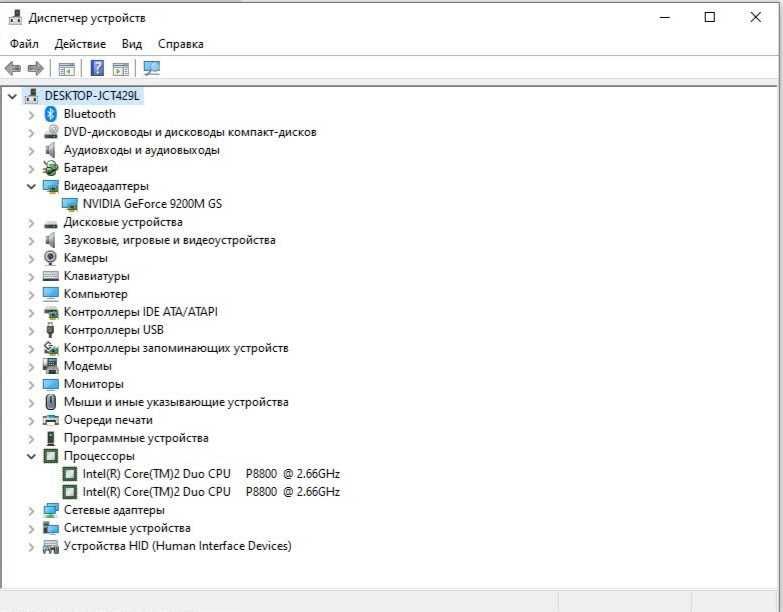The image size is (783, 612).
Task: Click the Контроллеры USB plug icon
Action: point(50,330)
